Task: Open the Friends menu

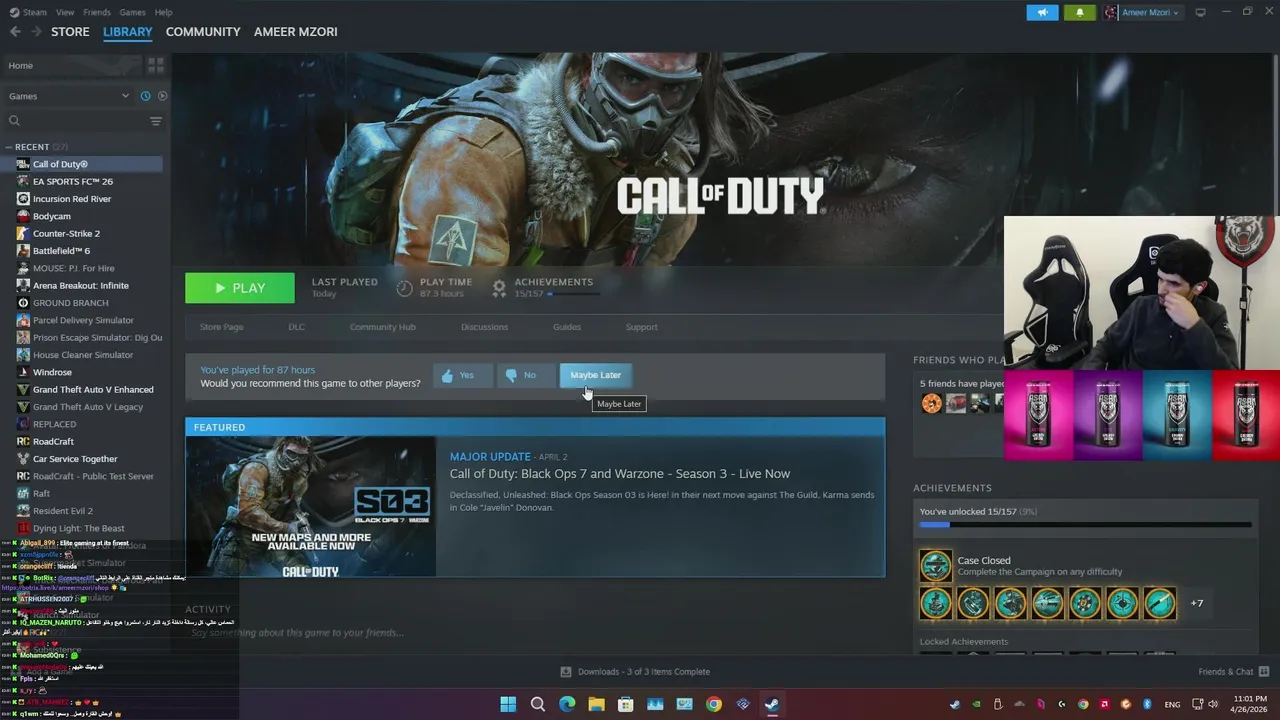Action: click(97, 12)
